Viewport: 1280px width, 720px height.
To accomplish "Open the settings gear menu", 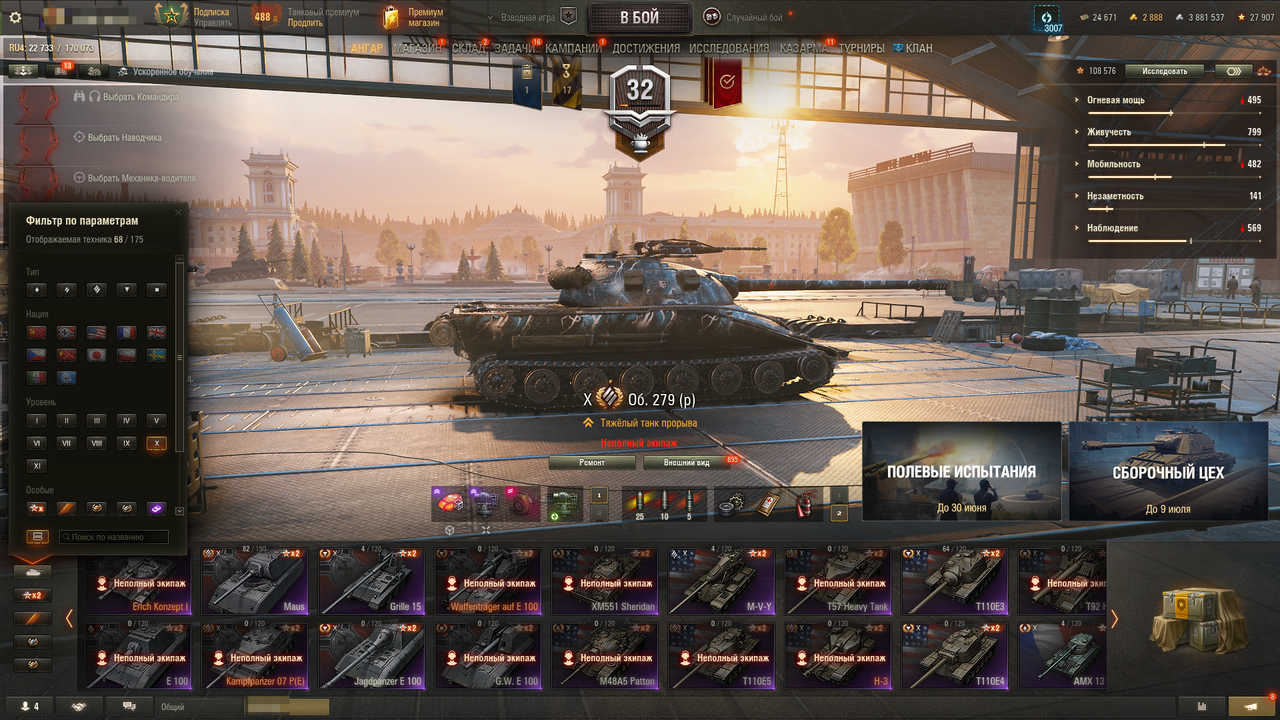I will tap(15, 17).
